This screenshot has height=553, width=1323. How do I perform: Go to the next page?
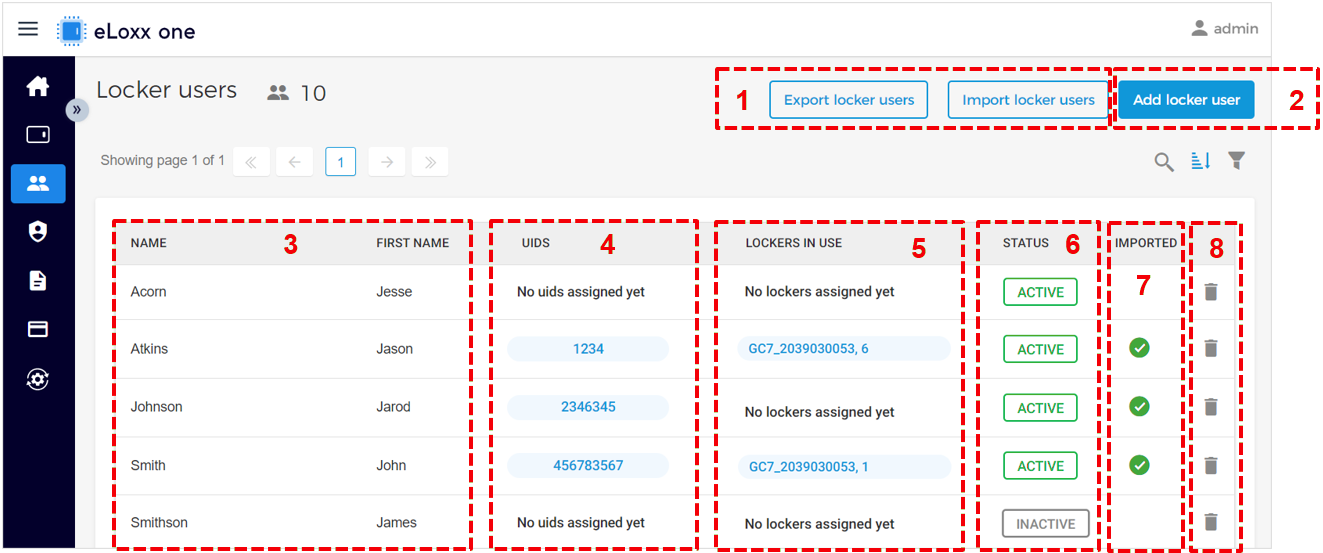[387, 162]
